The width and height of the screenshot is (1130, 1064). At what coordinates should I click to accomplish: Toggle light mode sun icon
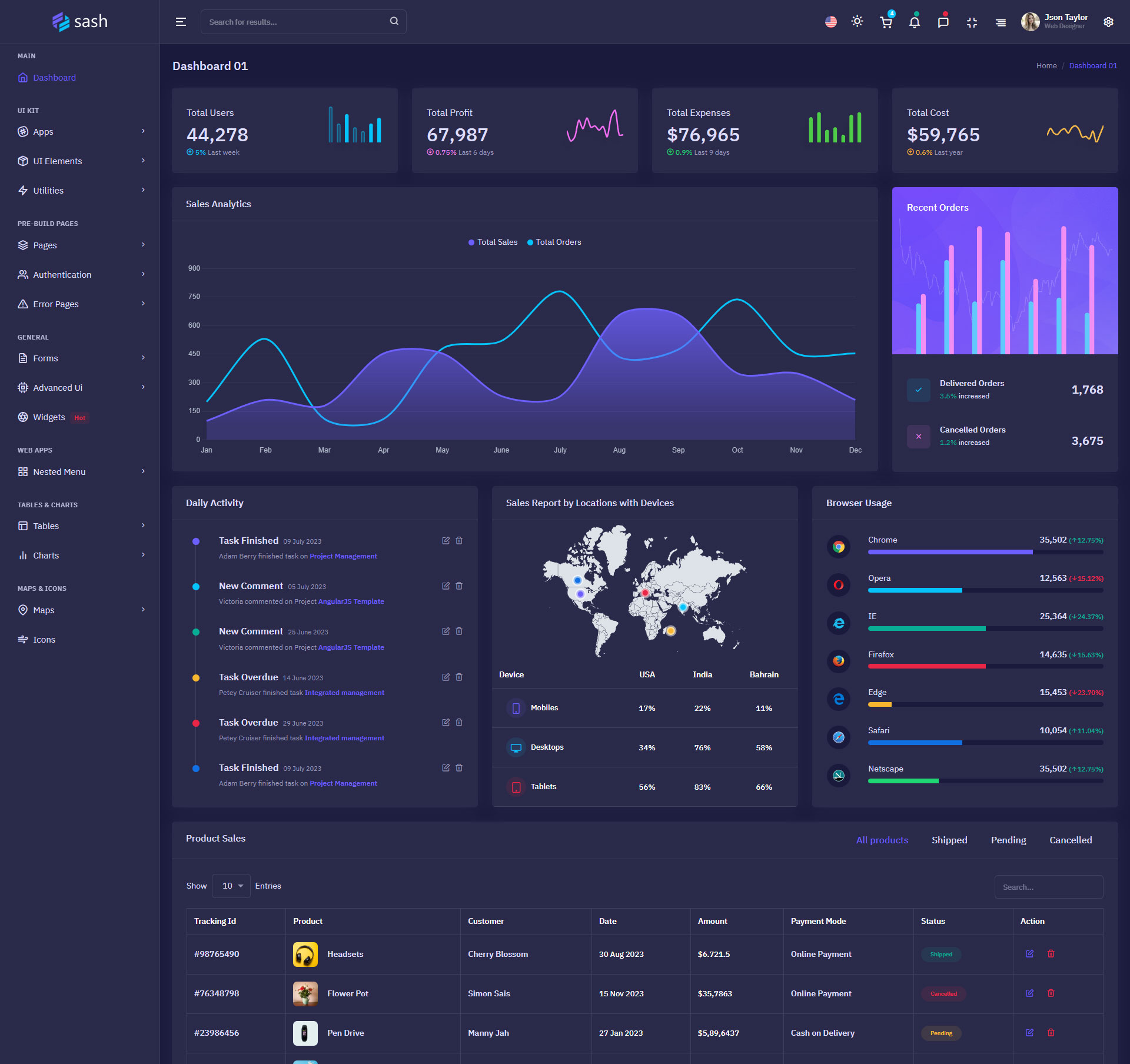(x=857, y=22)
